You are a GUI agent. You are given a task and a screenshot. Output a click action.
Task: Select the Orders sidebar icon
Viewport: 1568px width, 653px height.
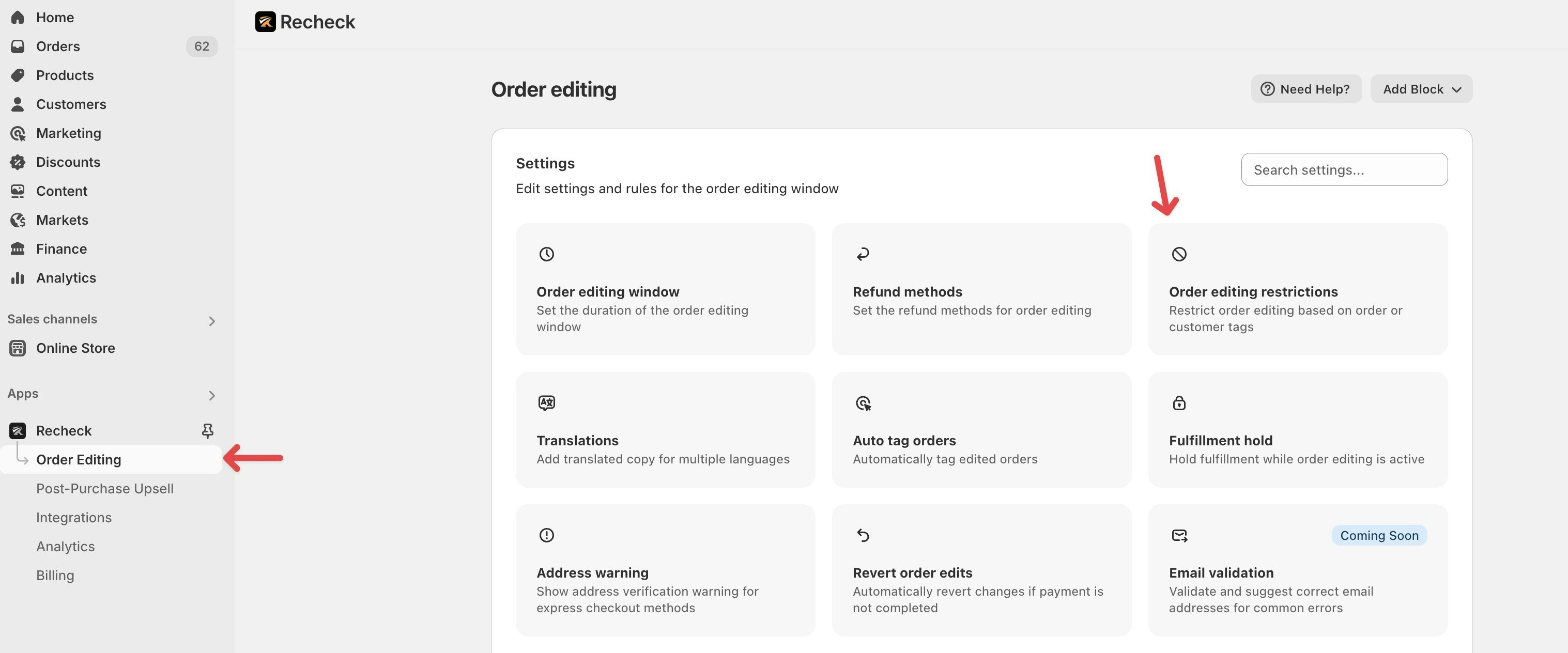(x=18, y=46)
